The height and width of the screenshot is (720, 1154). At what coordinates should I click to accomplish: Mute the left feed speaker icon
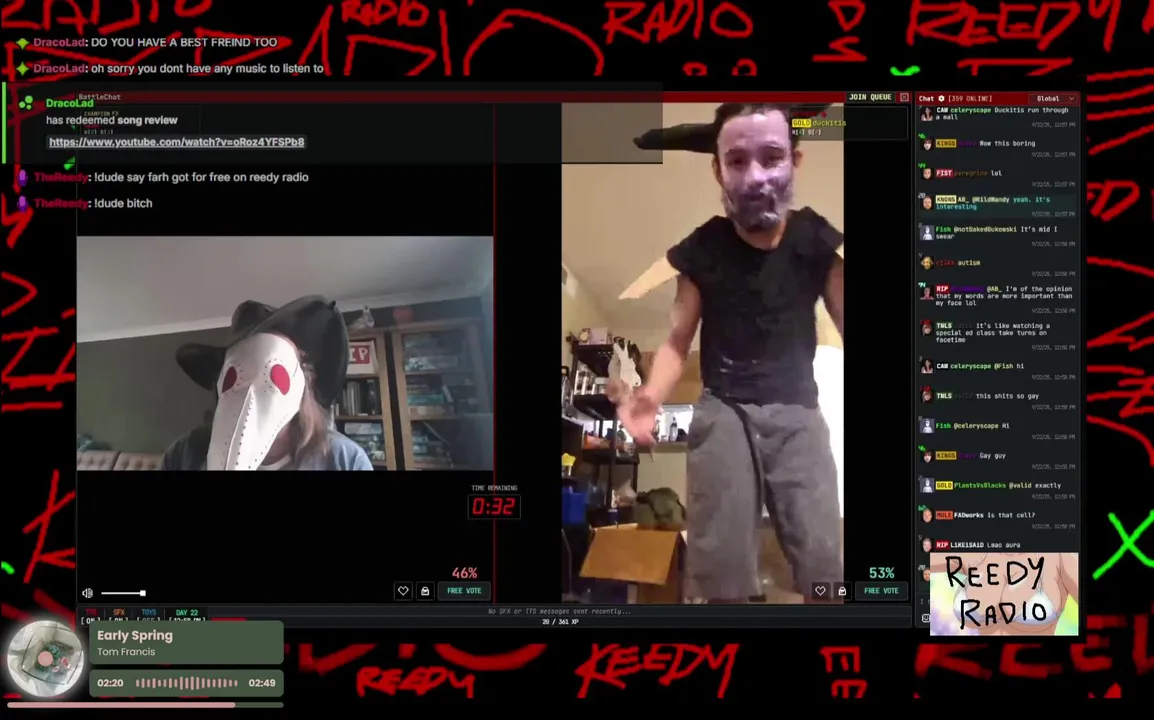pos(88,593)
